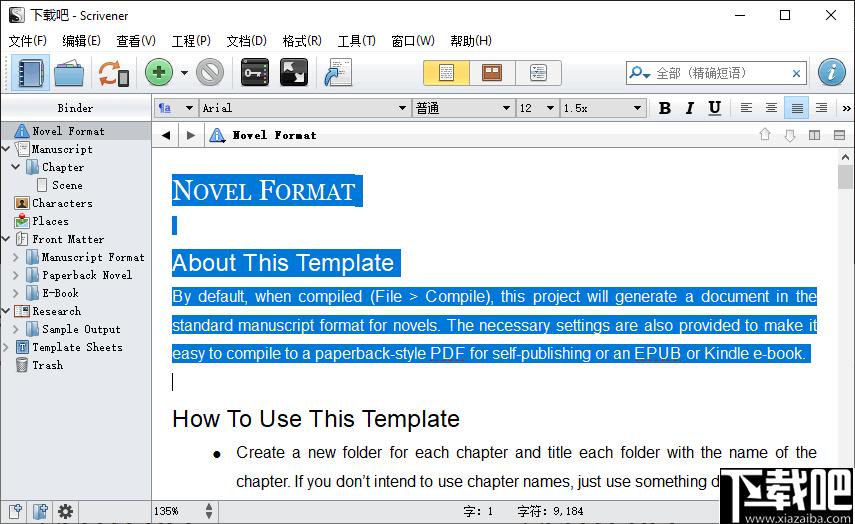The height and width of the screenshot is (524, 855).
Task: Switch to Corkboard view mode
Action: [492, 73]
